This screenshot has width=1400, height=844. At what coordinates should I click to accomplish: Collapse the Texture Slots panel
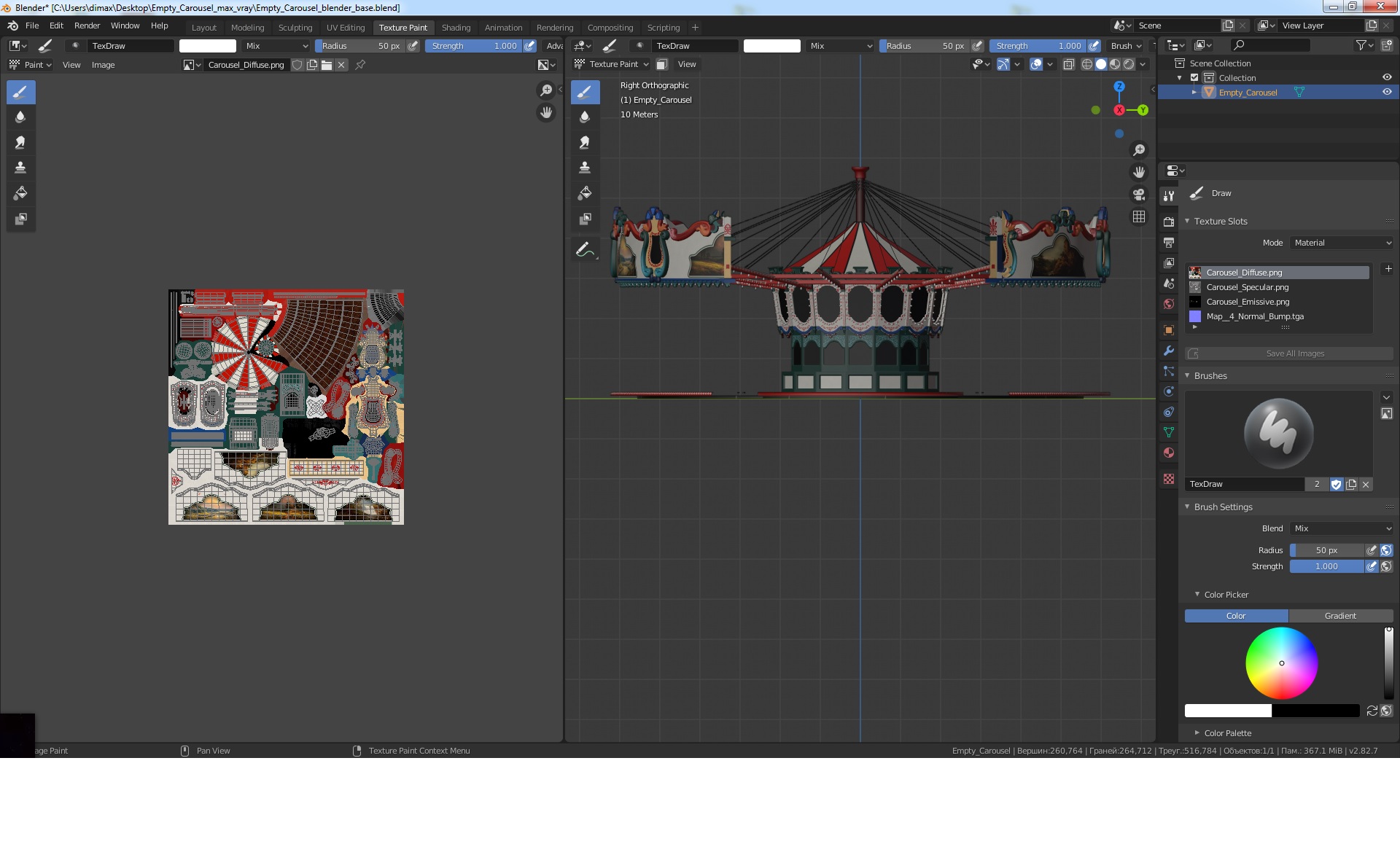click(1187, 221)
